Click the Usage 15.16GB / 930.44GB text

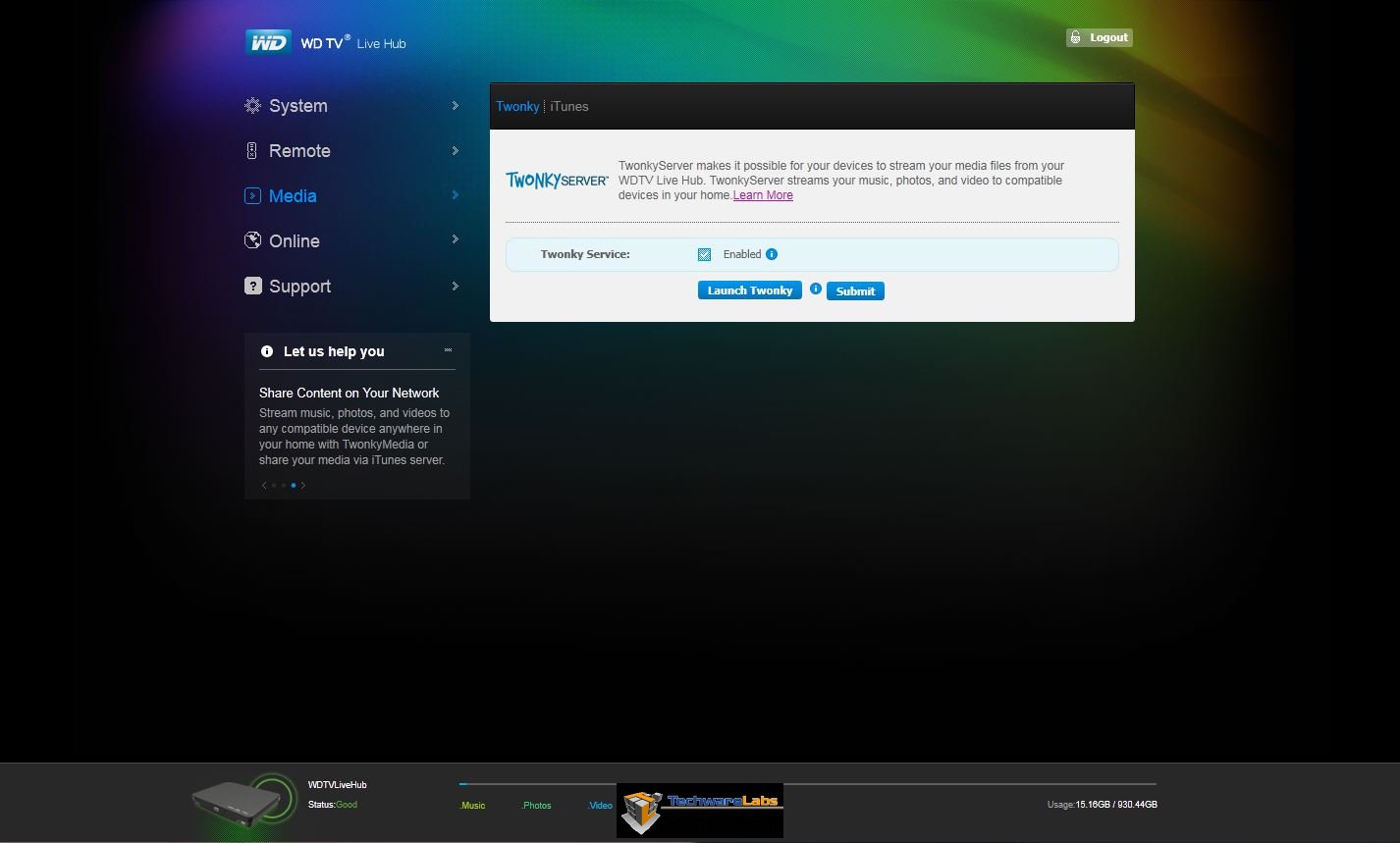click(x=1102, y=805)
